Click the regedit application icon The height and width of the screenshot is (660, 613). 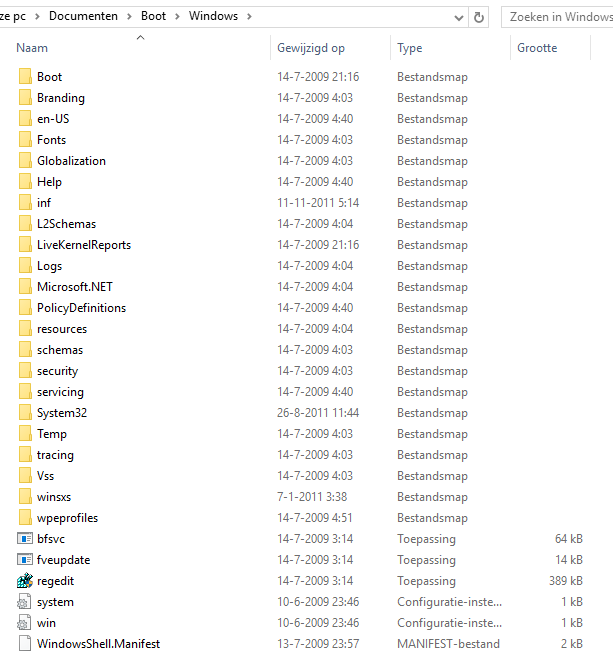(x=25, y=580)
